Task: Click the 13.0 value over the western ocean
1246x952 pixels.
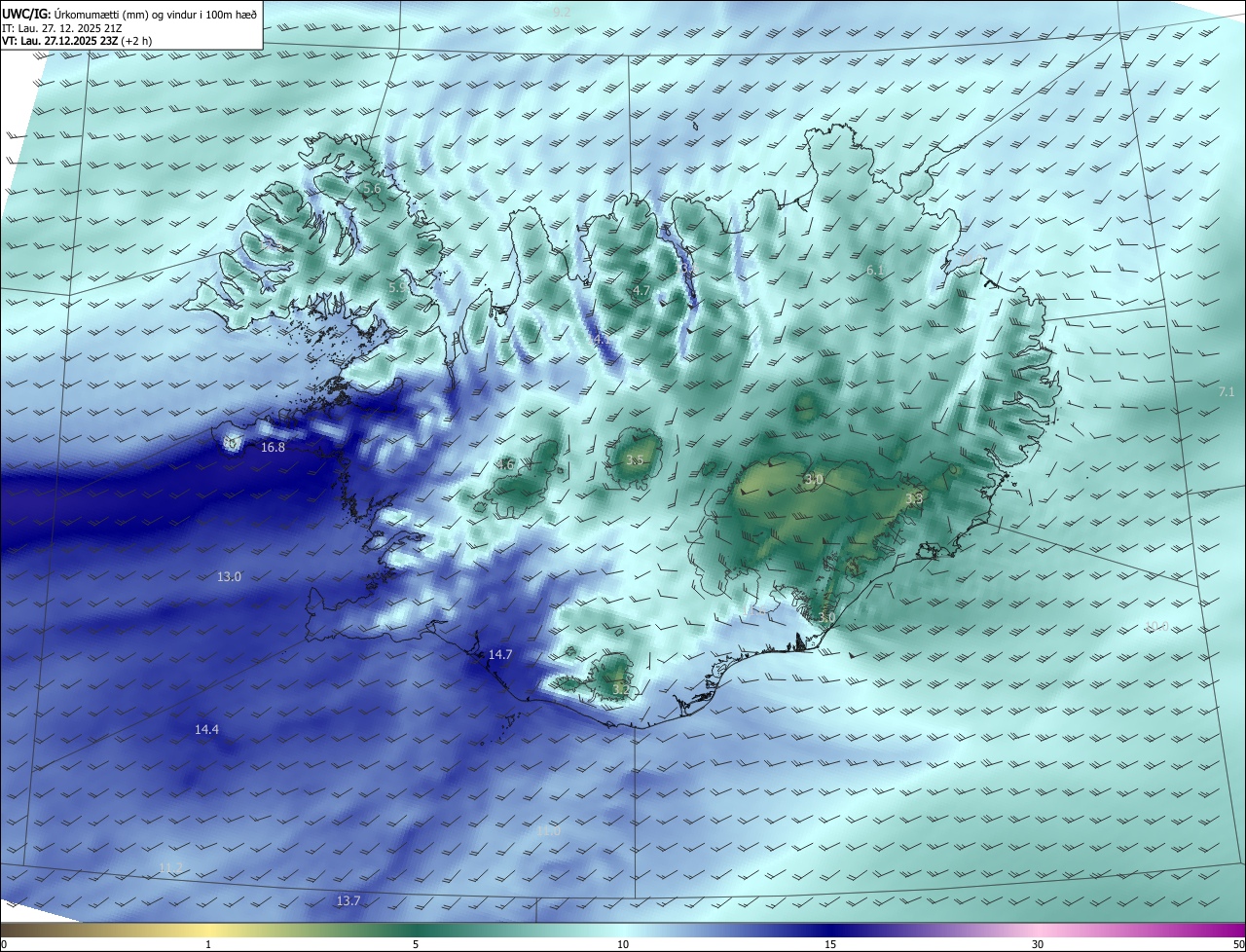Action: 229,577
